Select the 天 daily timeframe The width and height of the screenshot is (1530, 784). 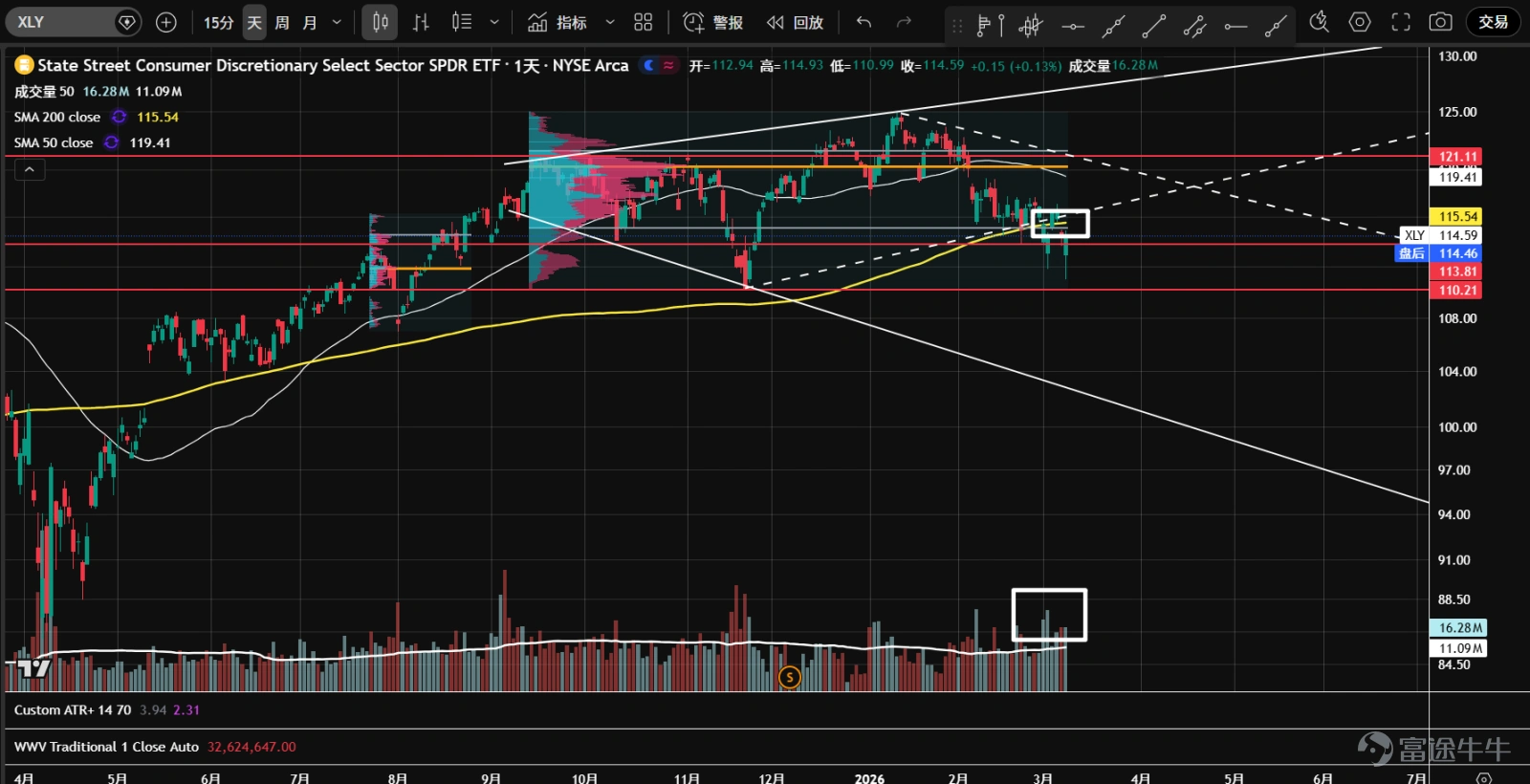[x=254, y=22]
